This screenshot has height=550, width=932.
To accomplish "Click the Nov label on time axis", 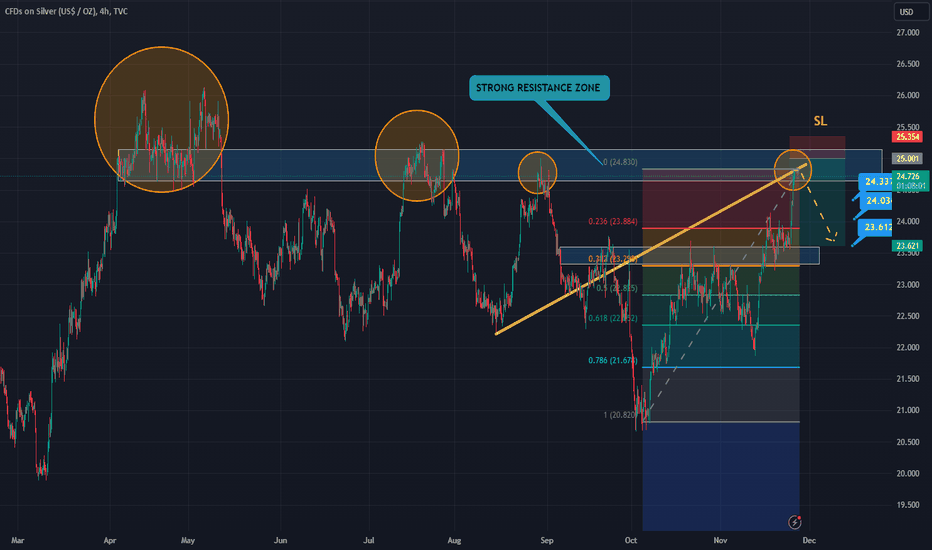I will click(720, 541).
